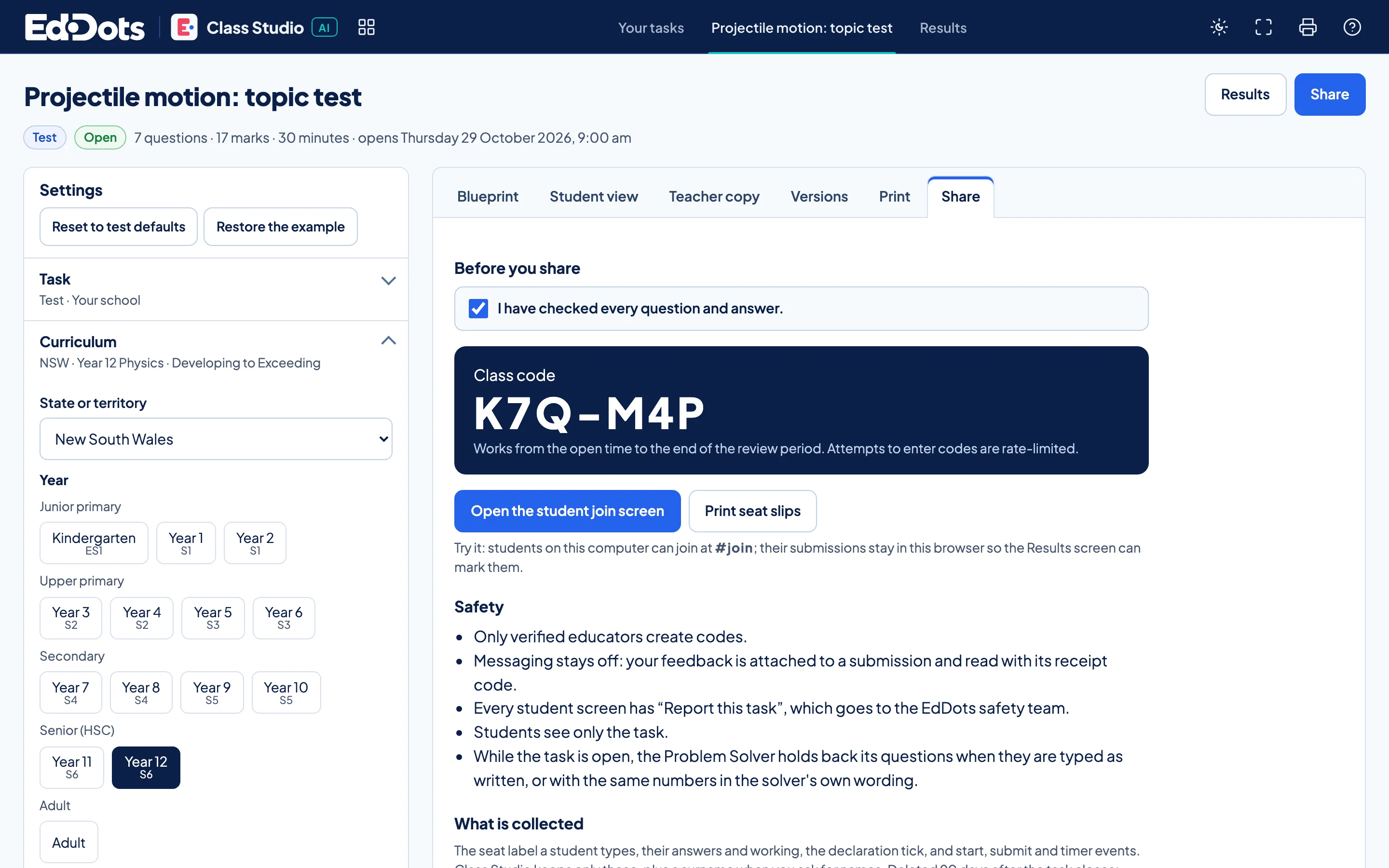Click Reset to test defaults
The image size is (1389, 868).
(x=118, y=227)
